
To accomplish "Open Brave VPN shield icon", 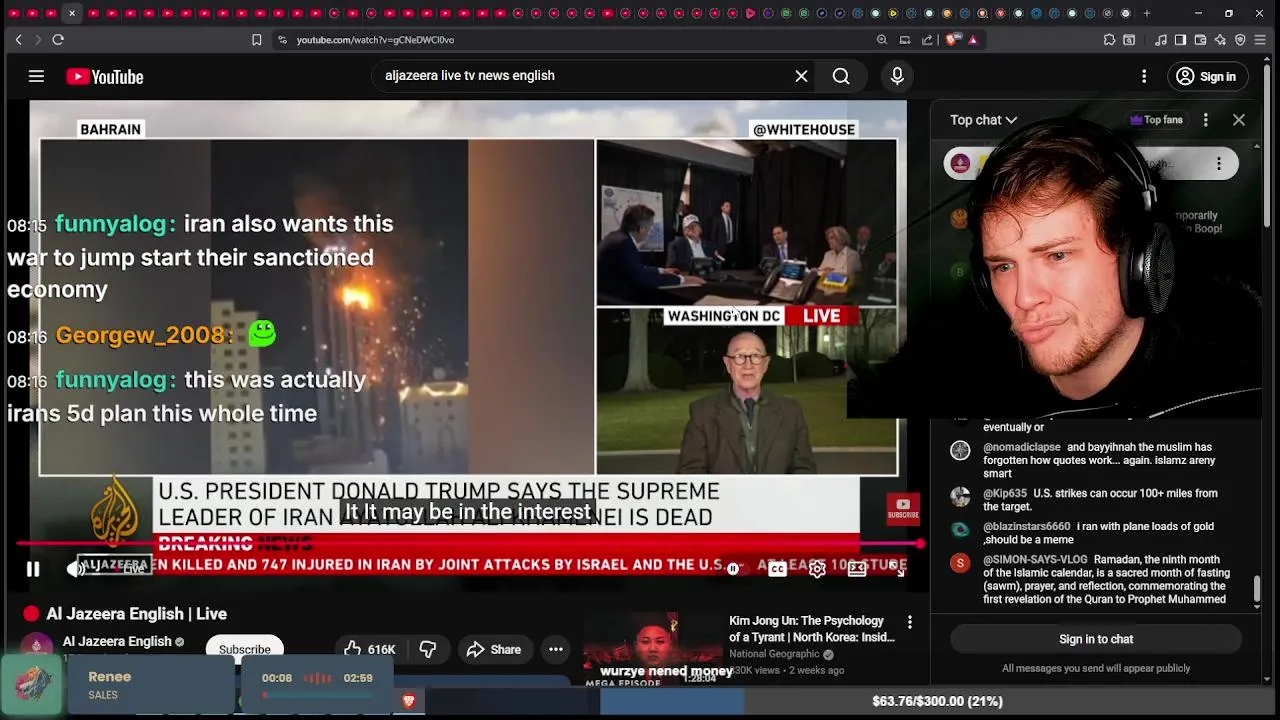I will click(x=1240, y=40).
